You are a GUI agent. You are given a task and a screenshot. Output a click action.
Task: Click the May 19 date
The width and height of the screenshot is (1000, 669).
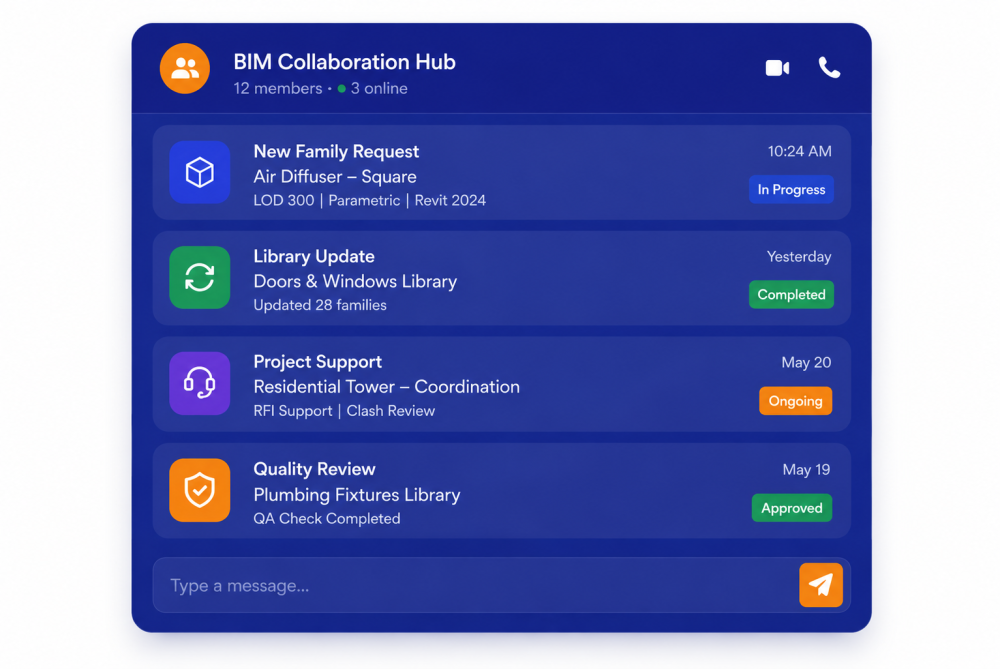coord(806,470)
